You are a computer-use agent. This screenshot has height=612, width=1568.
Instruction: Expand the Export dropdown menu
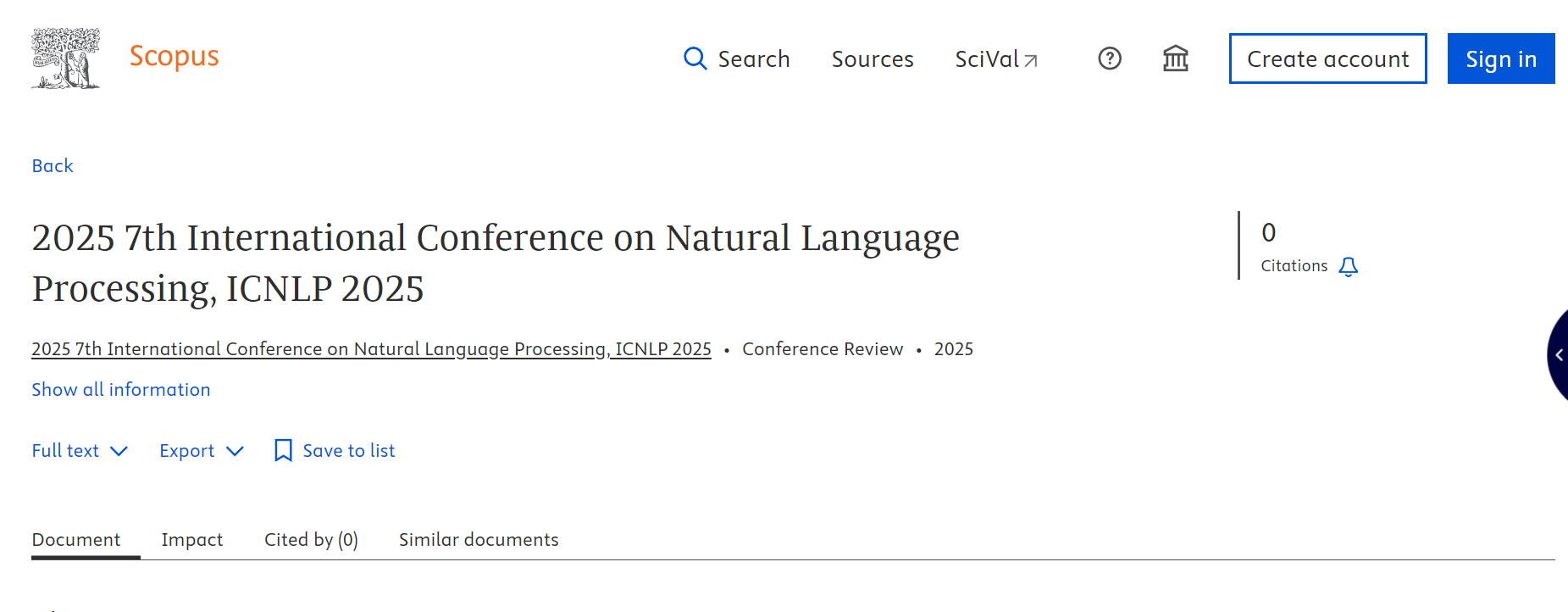pos(202,451)
